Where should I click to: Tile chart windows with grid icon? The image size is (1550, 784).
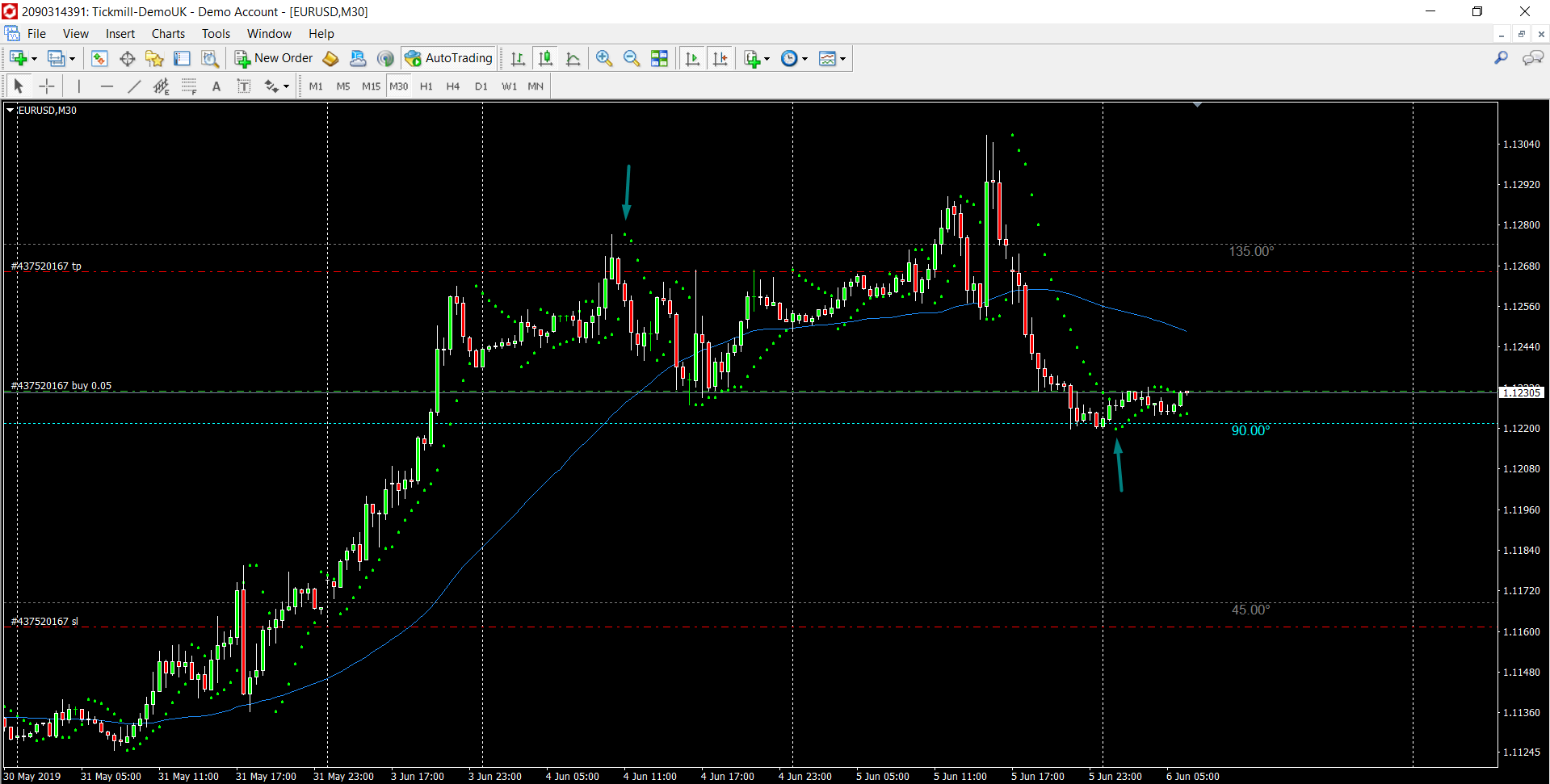click(x=659, y=58)
